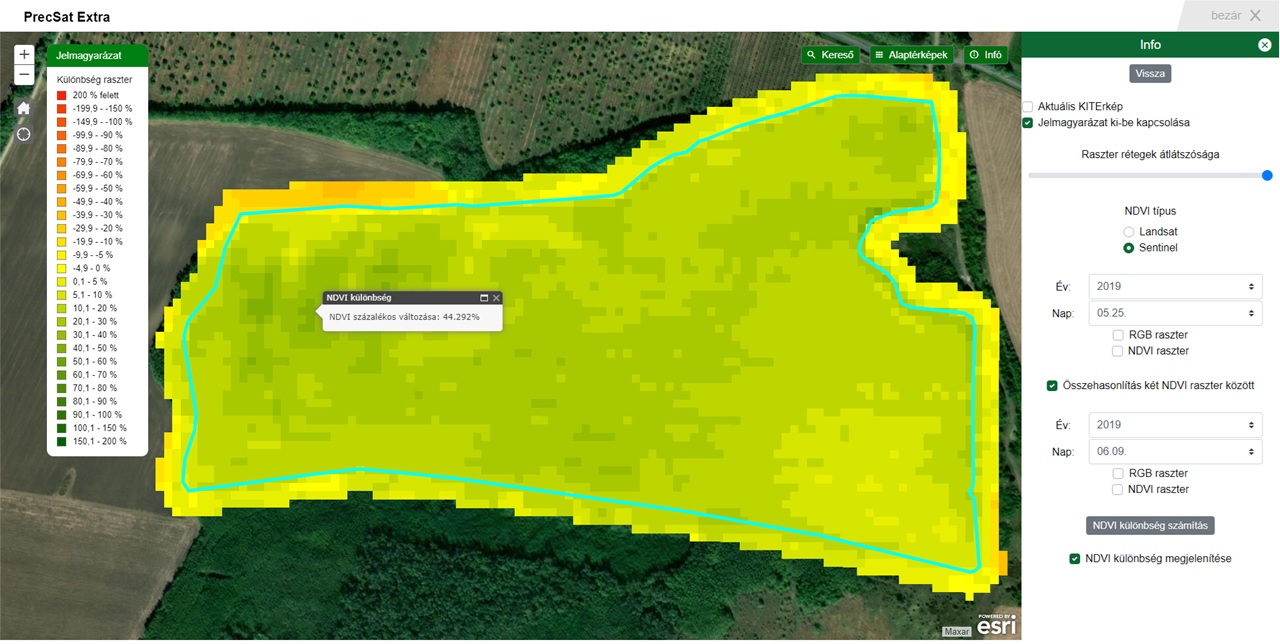The image size is (1280, 644).
Task: Select the Landsat NDVI type
Action: [1129, 231]
